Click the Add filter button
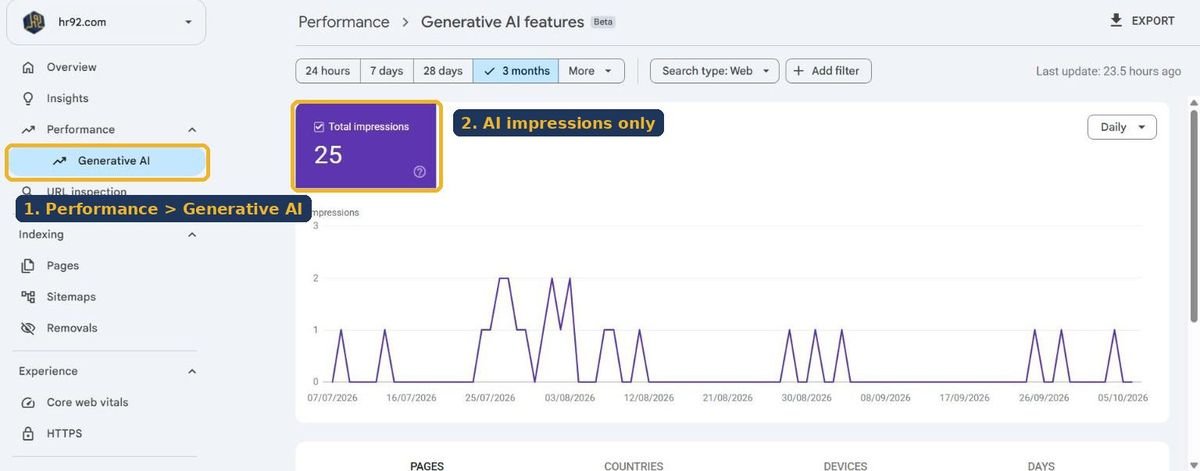 point(829,71)
